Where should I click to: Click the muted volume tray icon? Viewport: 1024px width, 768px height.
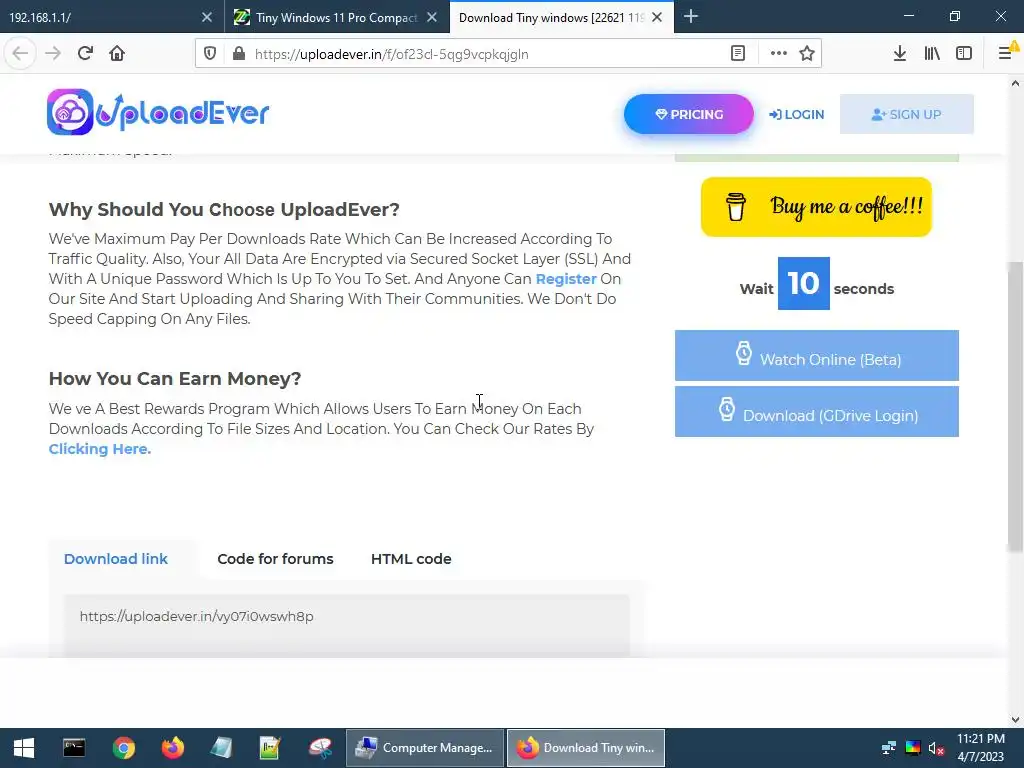click(x=936, y=748)
